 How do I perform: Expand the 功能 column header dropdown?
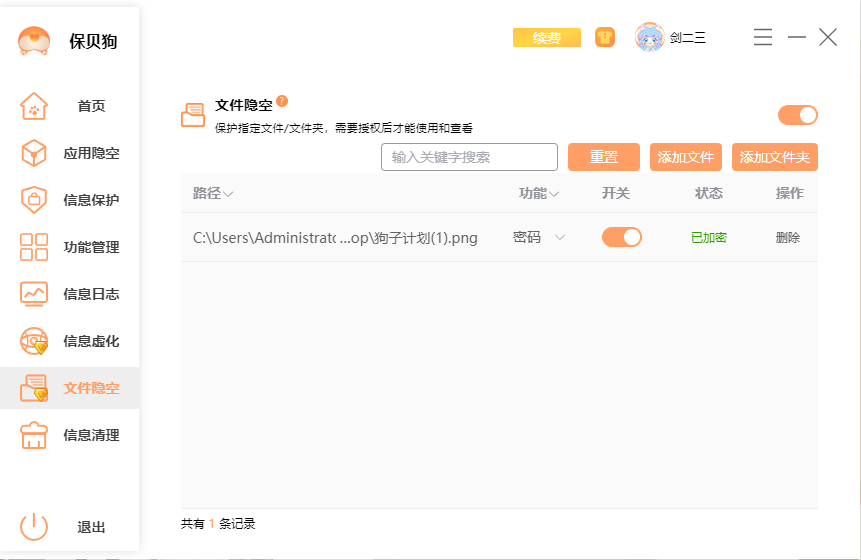click(554, 194)
